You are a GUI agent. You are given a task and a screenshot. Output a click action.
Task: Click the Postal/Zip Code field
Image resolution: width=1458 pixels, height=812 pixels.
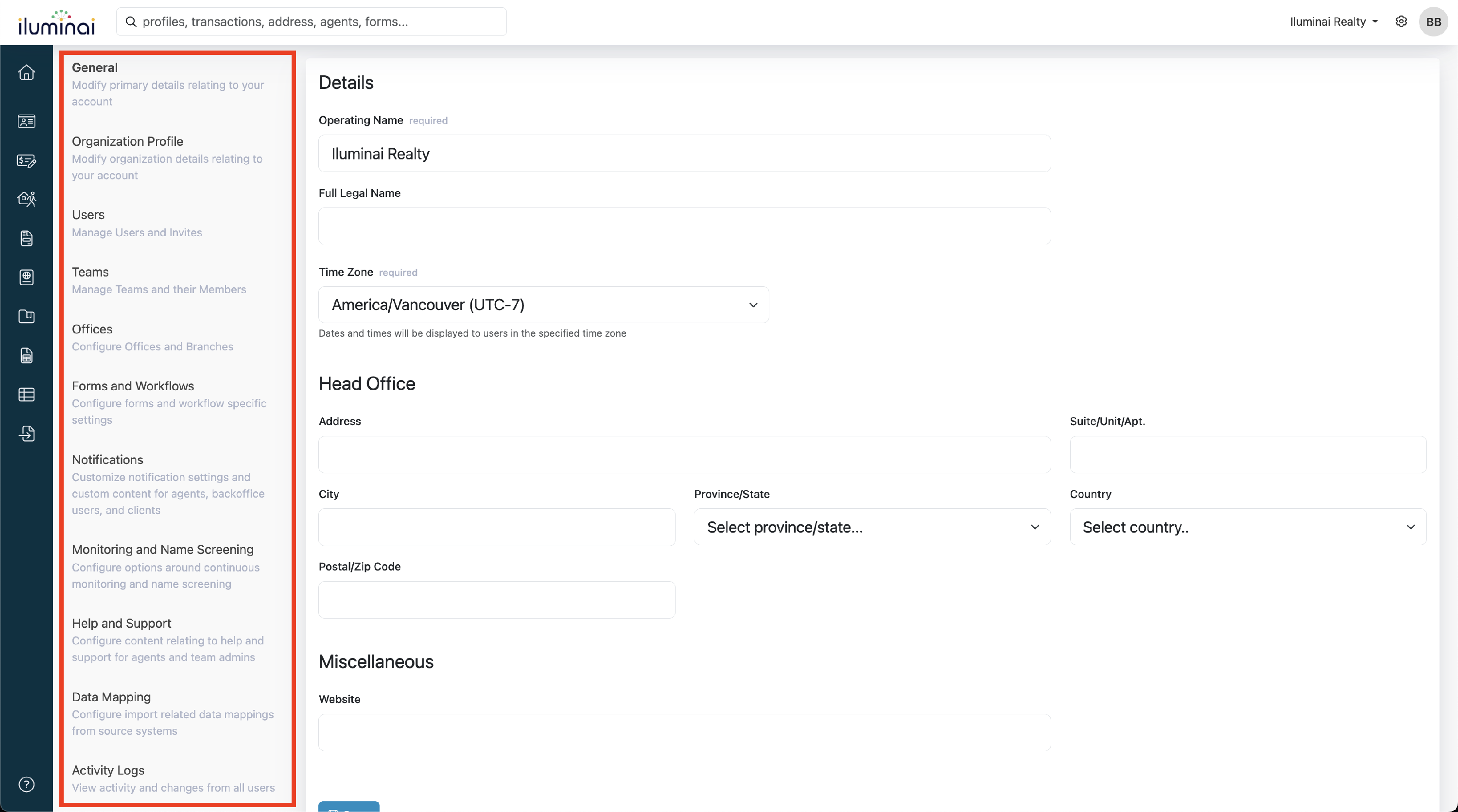[496, 600]
